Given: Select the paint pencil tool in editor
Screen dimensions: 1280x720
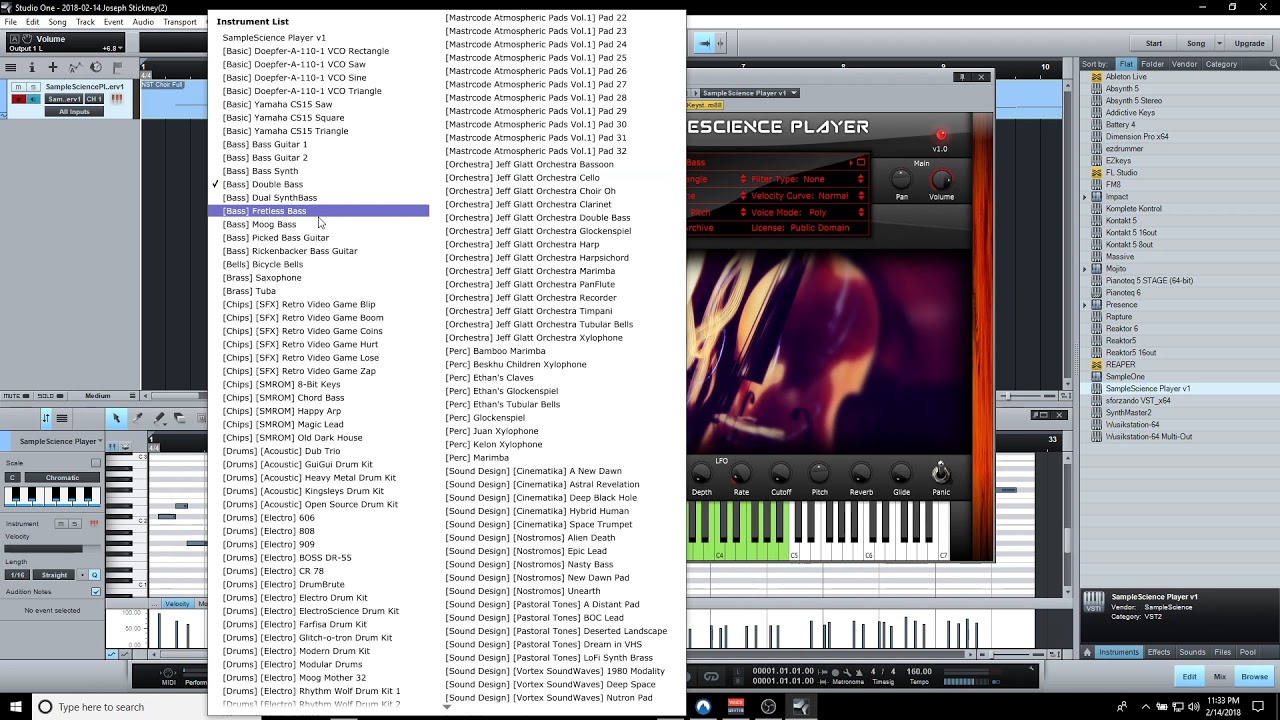Looking at the screenshot, I should click(160, 418).
